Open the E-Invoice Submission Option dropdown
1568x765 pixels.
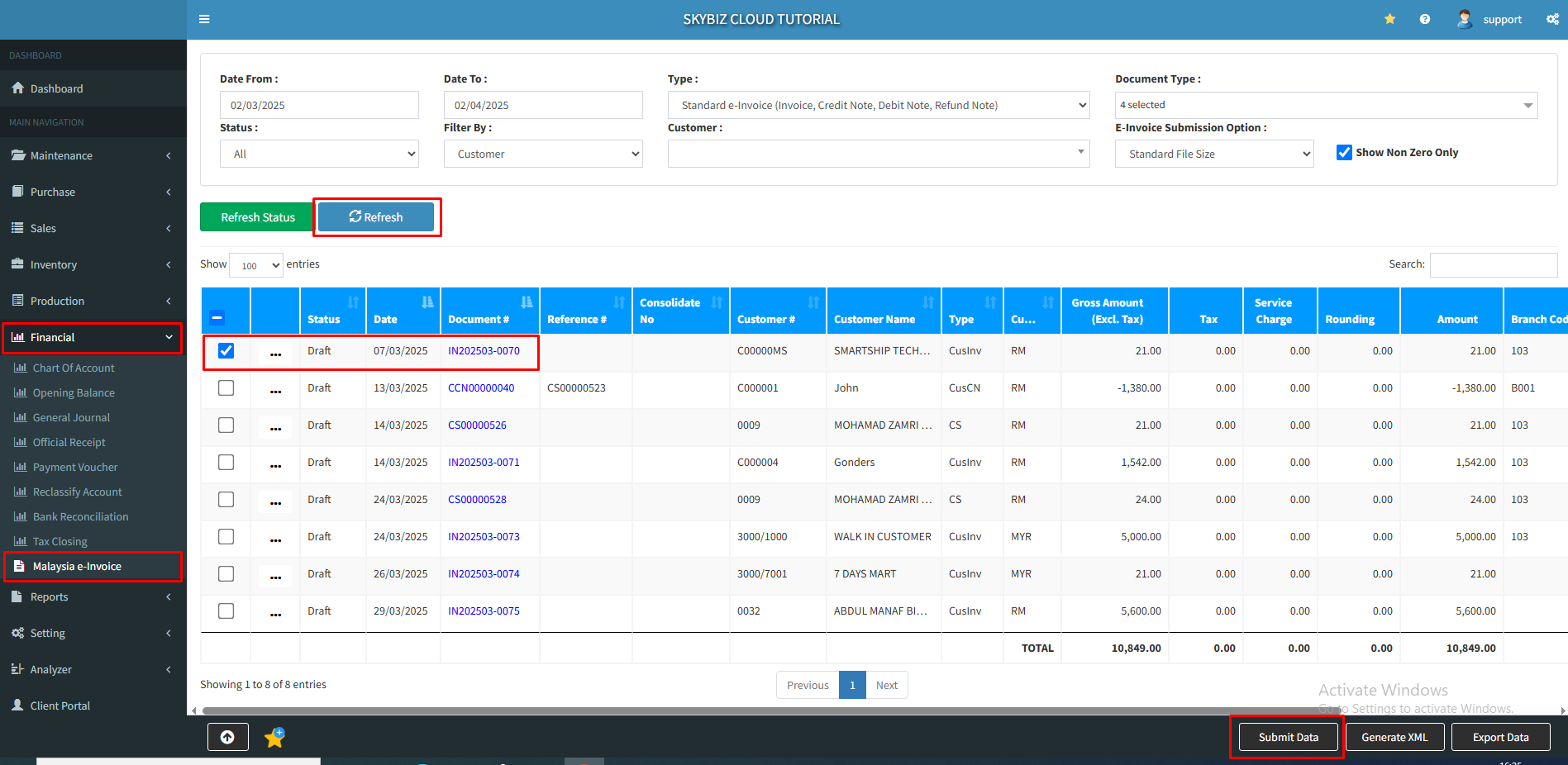(x=1213, y=154)
